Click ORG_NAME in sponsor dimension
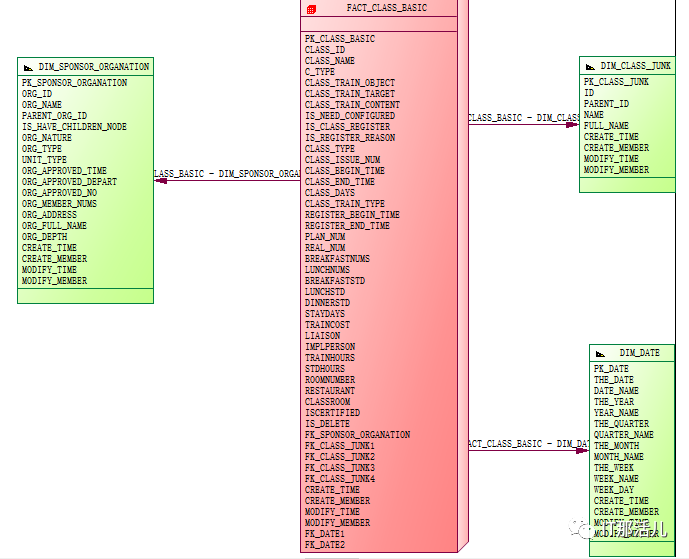 [42, 105]
